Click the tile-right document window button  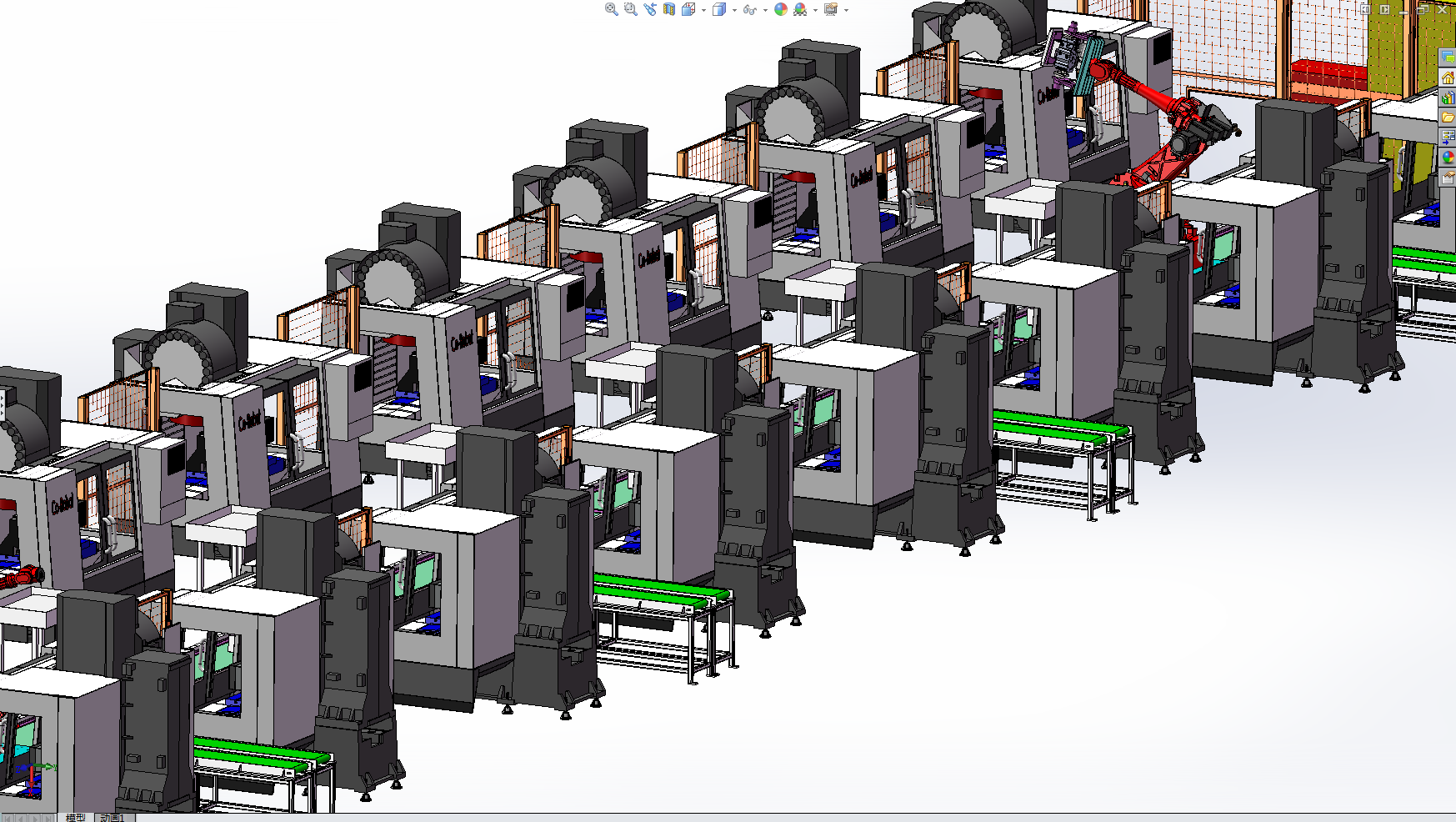pos(1384,9)
